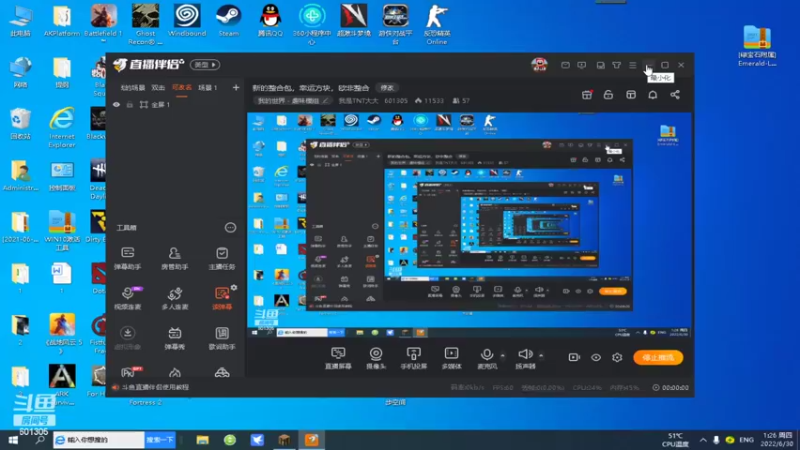This screenshot has width=800, height=450.
Task: Click the ENG language indicator in tray
Action: pos(746,440)
